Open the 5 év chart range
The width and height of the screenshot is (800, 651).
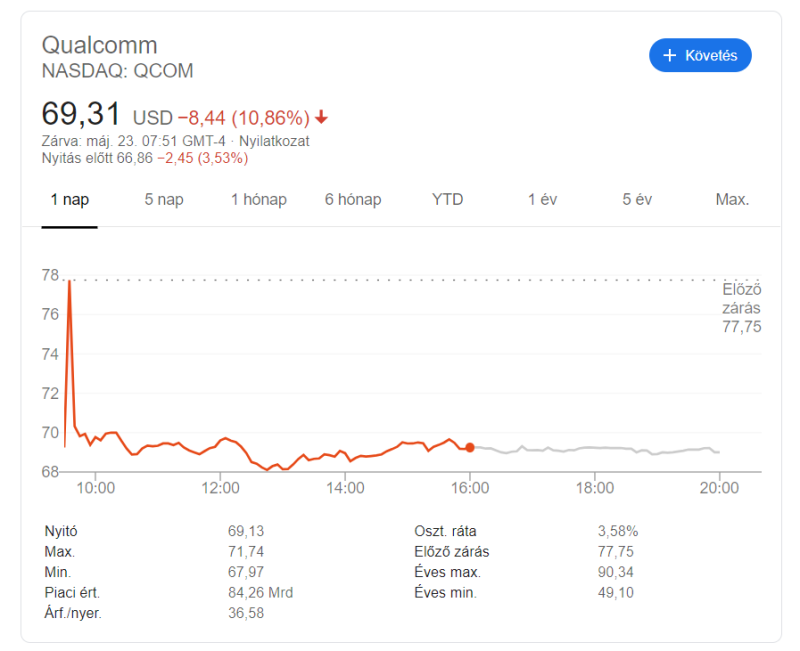[637, 199]
